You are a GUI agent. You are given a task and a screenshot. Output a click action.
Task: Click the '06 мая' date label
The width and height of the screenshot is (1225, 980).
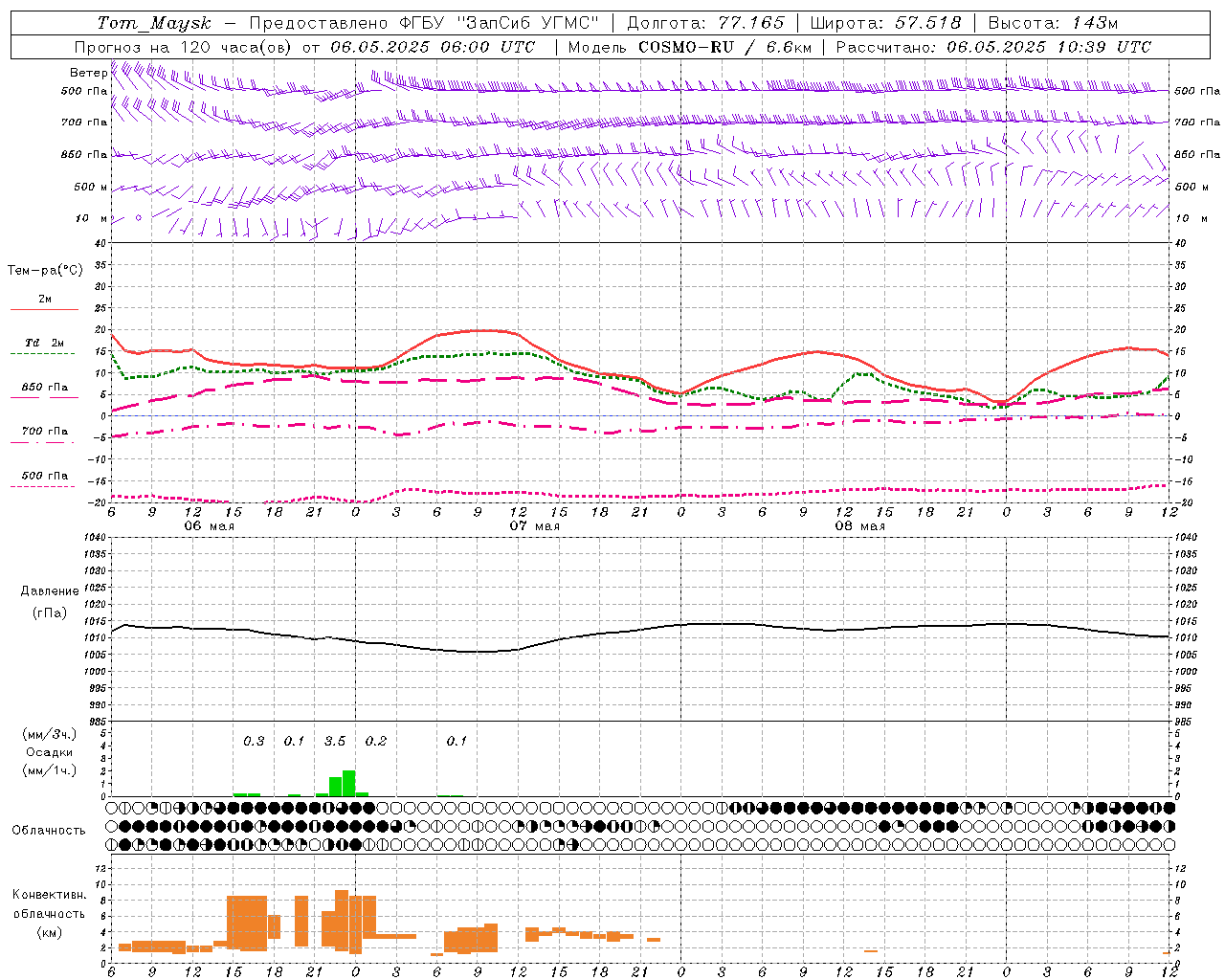point(209,526)
